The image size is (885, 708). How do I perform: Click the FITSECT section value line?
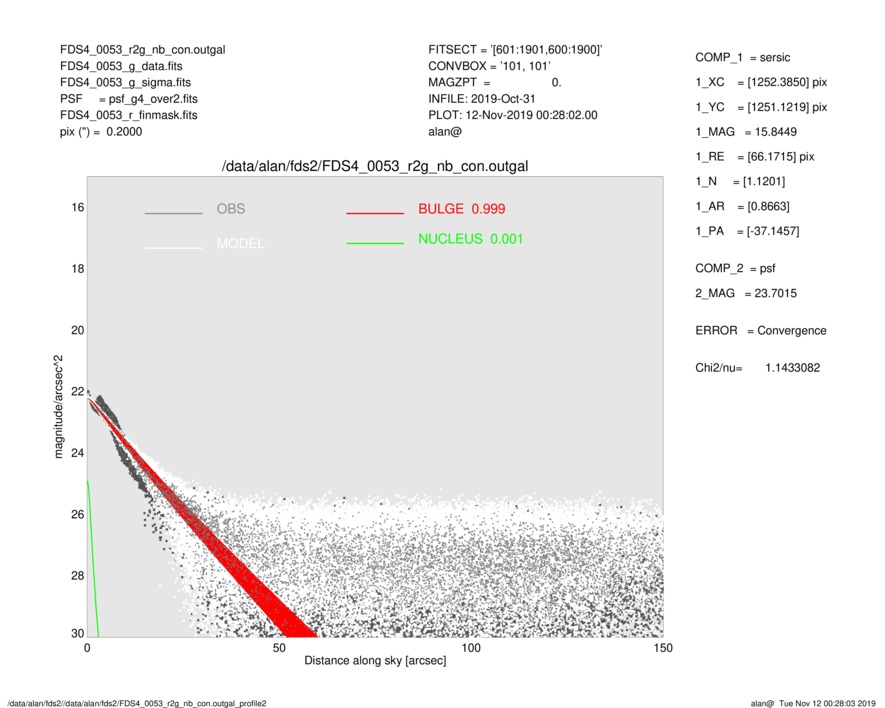pos(515,50)
